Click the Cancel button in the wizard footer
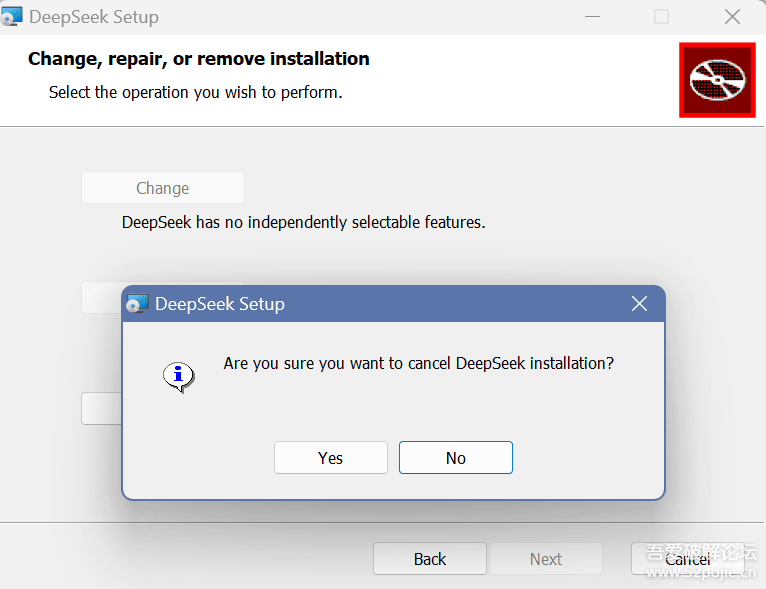 coord(687,559)
